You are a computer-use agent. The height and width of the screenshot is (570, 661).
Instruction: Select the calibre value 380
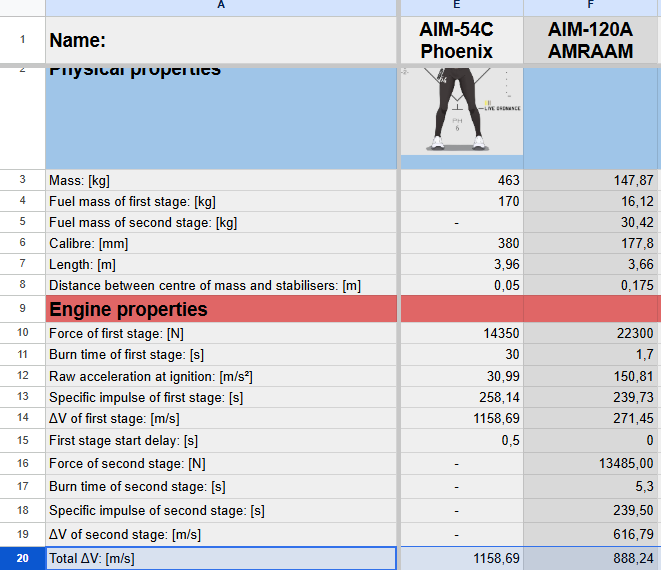coord(462,243)
